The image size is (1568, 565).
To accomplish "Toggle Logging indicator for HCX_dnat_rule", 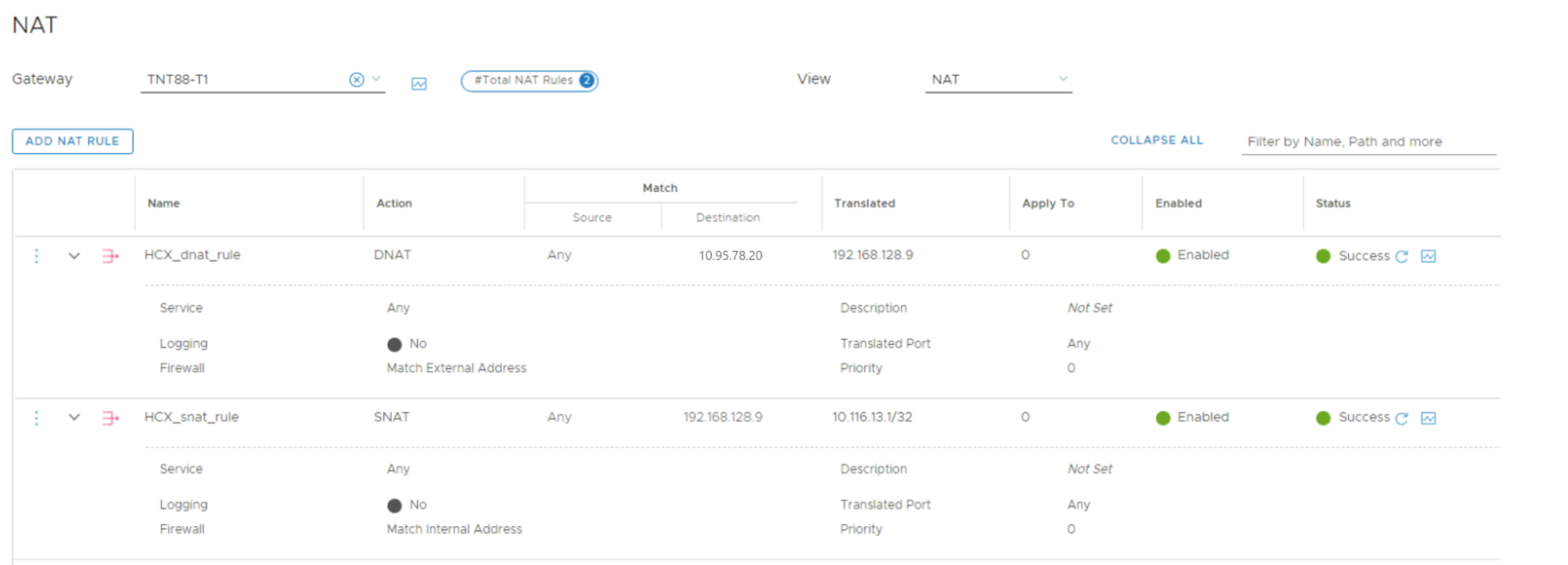I will click(x=395, y=345).
